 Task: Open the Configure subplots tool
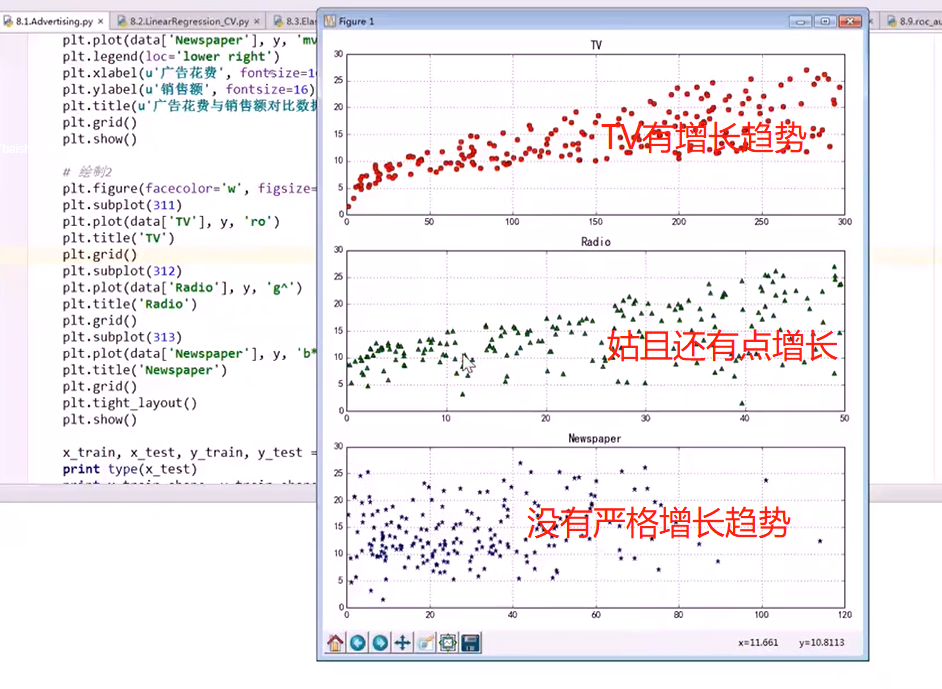tap(448, 643)
